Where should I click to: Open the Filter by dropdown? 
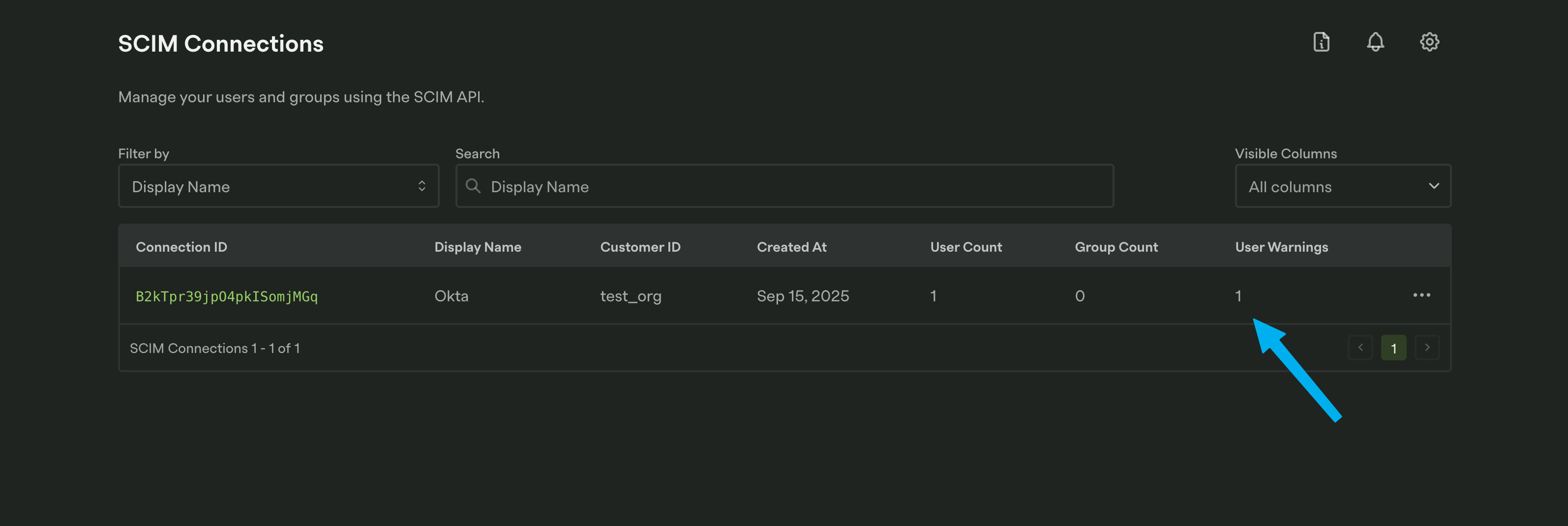(x=278, y=186)
